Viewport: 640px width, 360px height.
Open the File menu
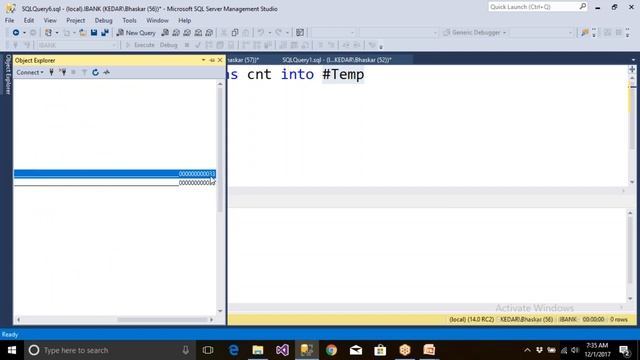pos(9,20)
